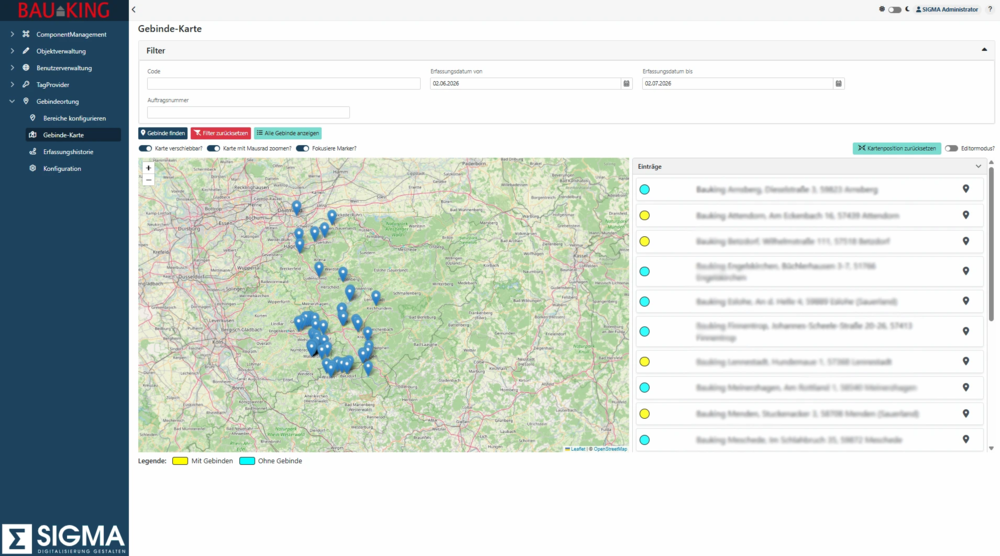Click the Einträge list scrollbar thumb
The image size is (1000, 556).
pos(991,244)
